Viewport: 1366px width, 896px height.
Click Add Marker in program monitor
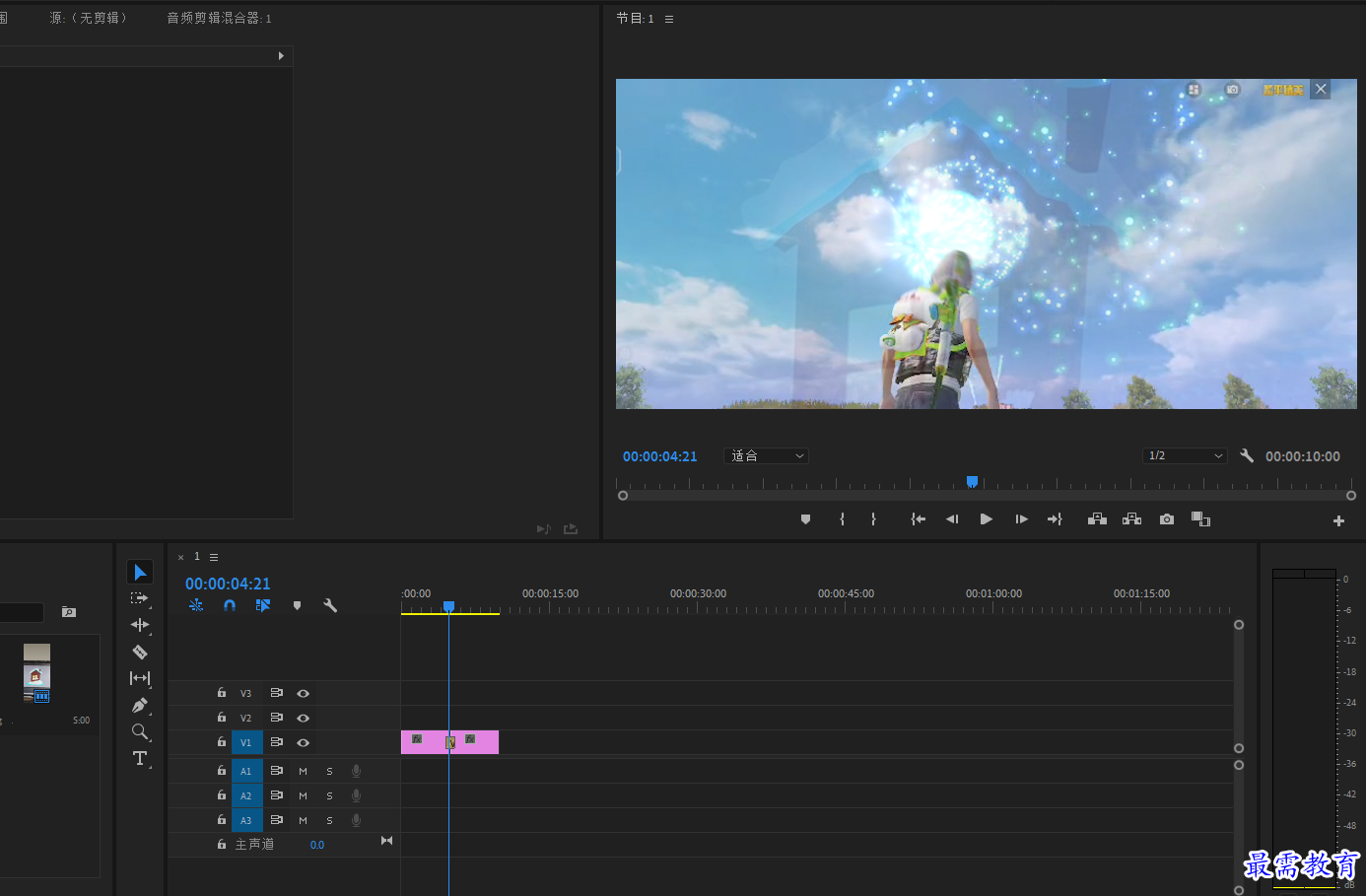tap(805, 519)
